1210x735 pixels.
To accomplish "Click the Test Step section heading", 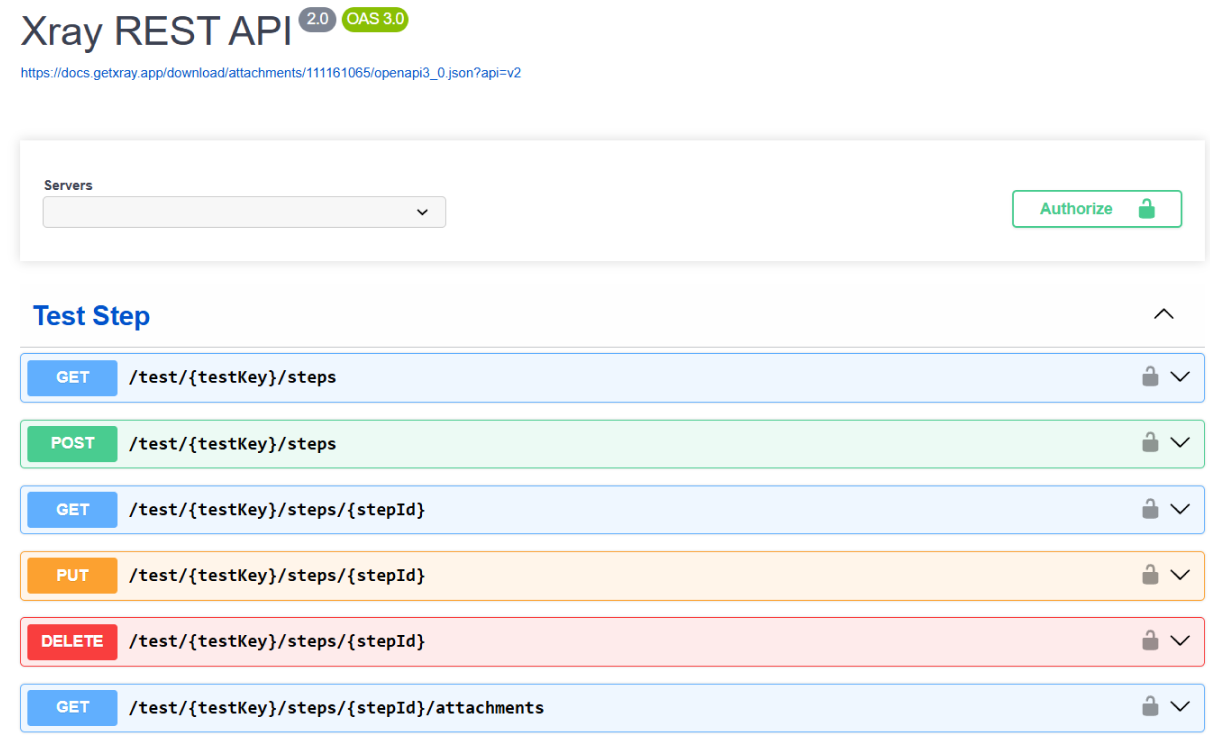I will pyautogui.click(x=91, y=316).
